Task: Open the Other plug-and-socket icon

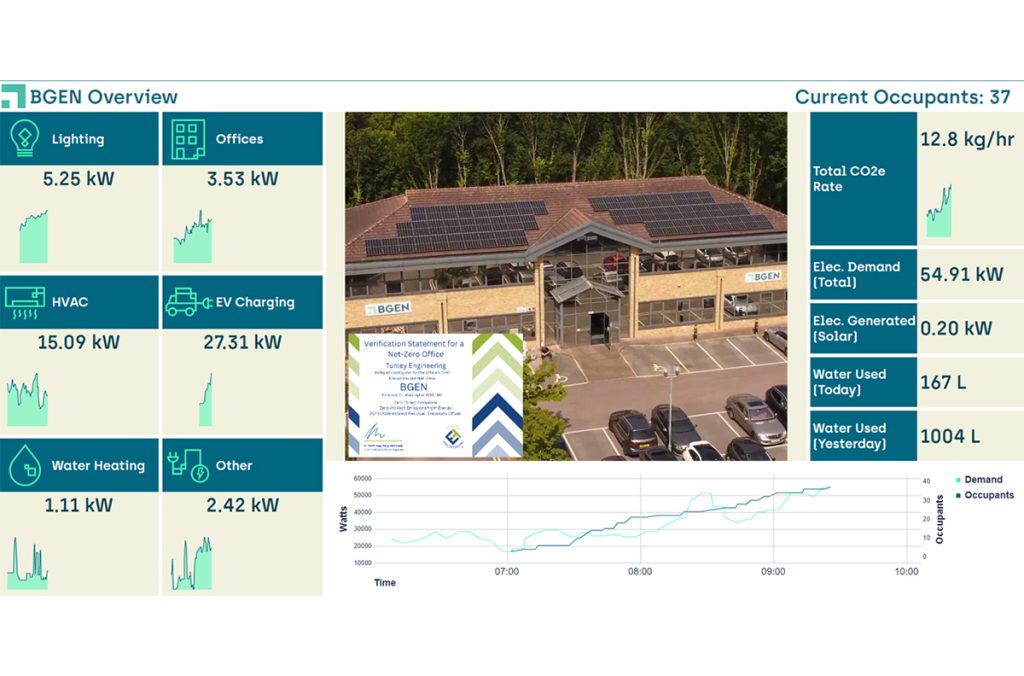Action: pyautogui.click(x=187, y=466)
